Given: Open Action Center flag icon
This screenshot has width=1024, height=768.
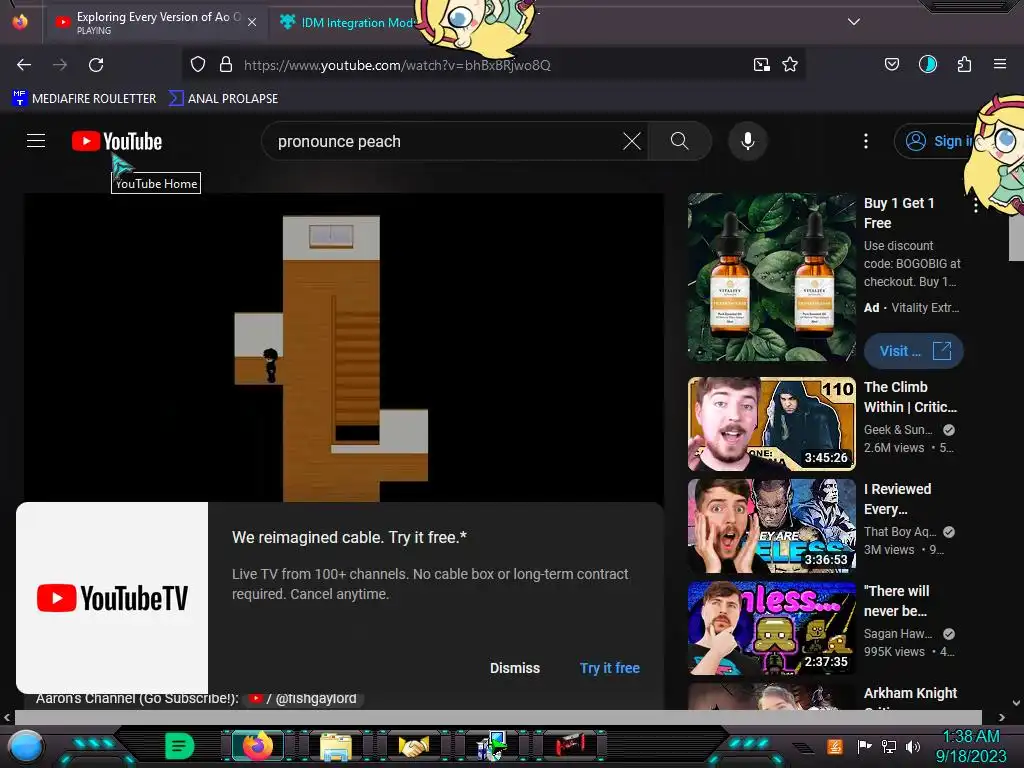Looking at the screenshot, I should tap(865, 746).
